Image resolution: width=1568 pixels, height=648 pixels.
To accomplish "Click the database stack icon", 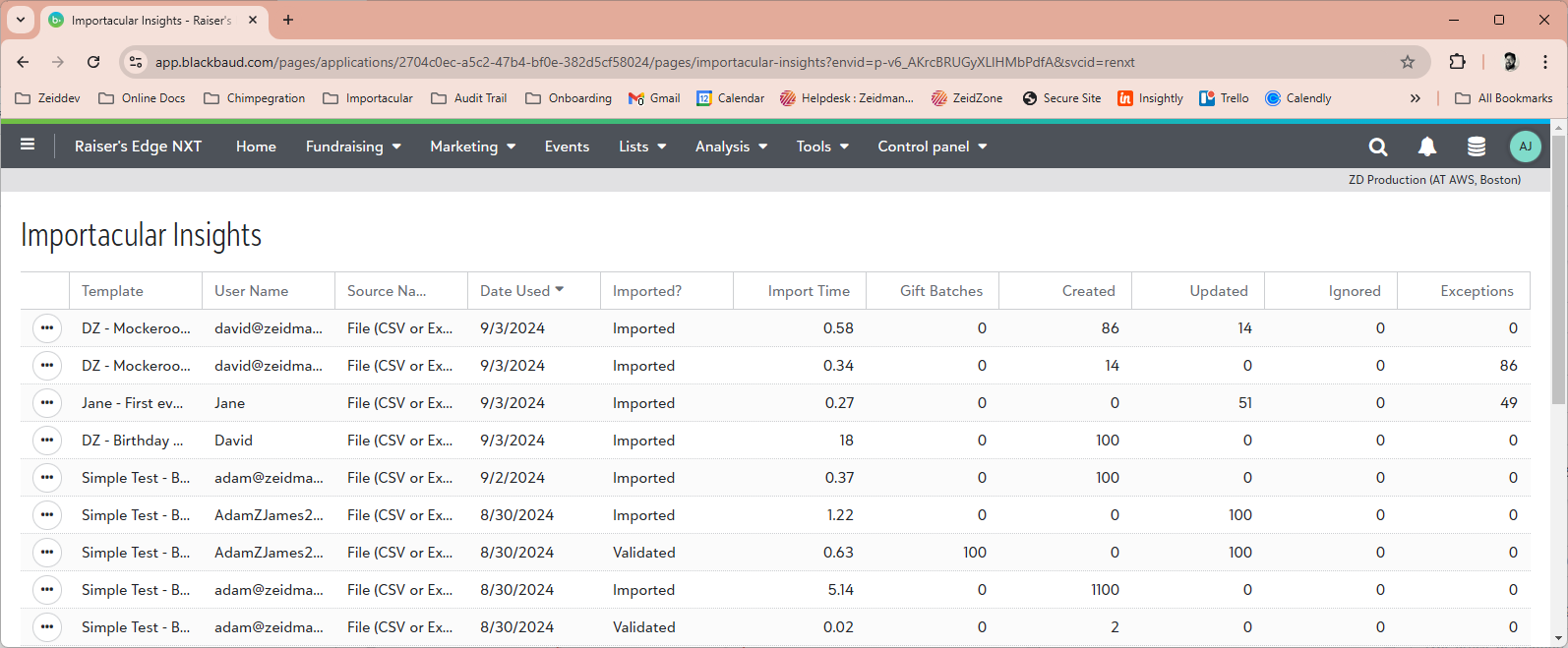I will coord(1477,147).
